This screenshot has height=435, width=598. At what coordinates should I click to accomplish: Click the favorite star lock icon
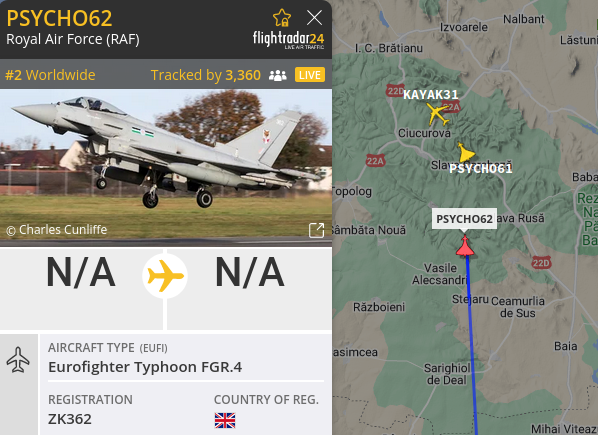282,18
